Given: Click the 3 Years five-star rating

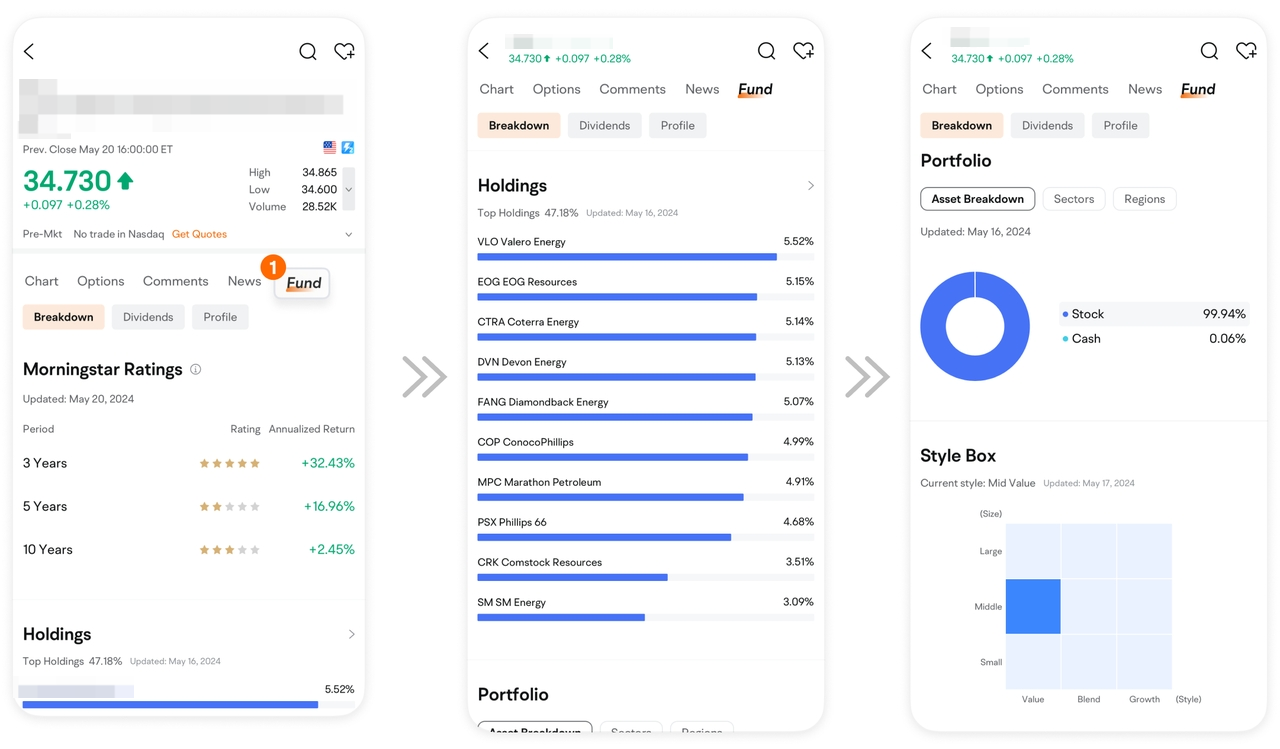Looking at the screenshot, I should pos(230,463).
